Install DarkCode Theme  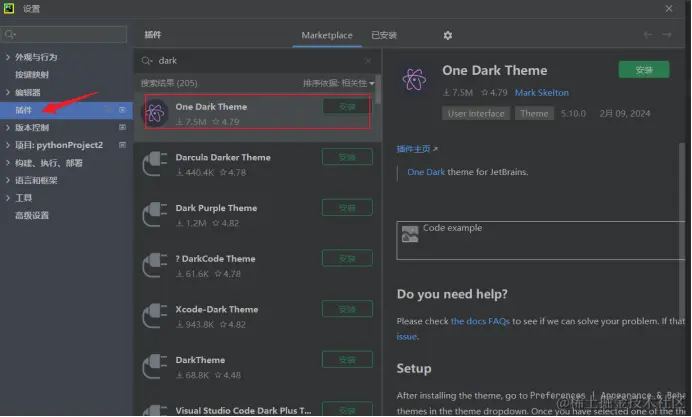click(347, 258)
